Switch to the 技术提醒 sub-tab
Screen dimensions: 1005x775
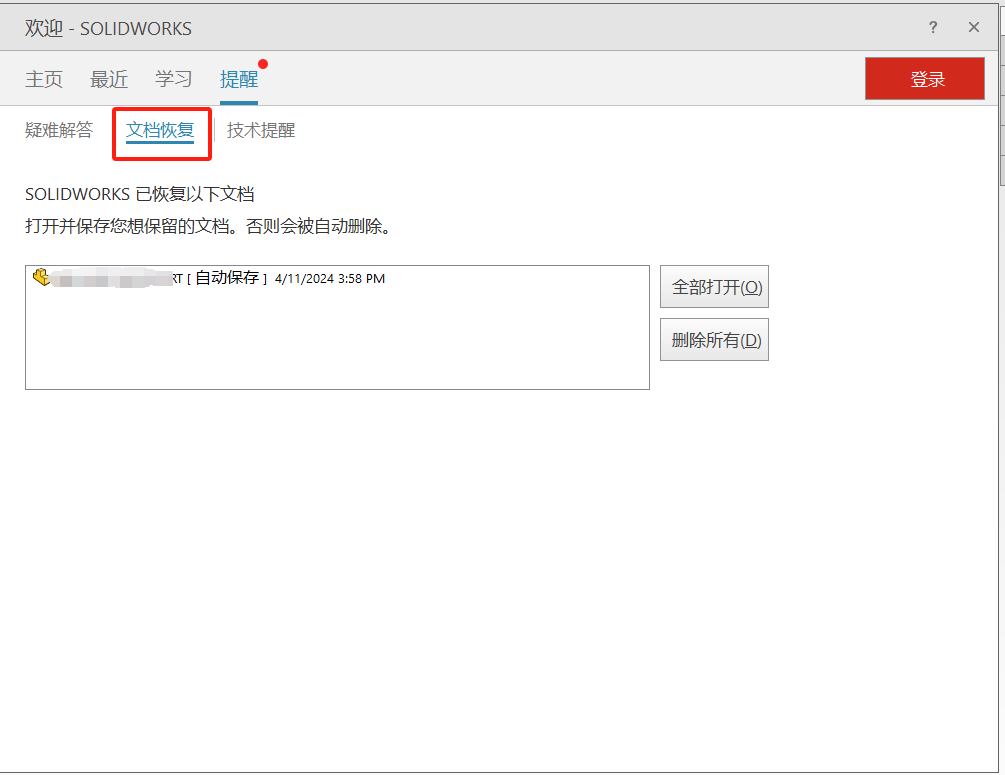[261, 131]
